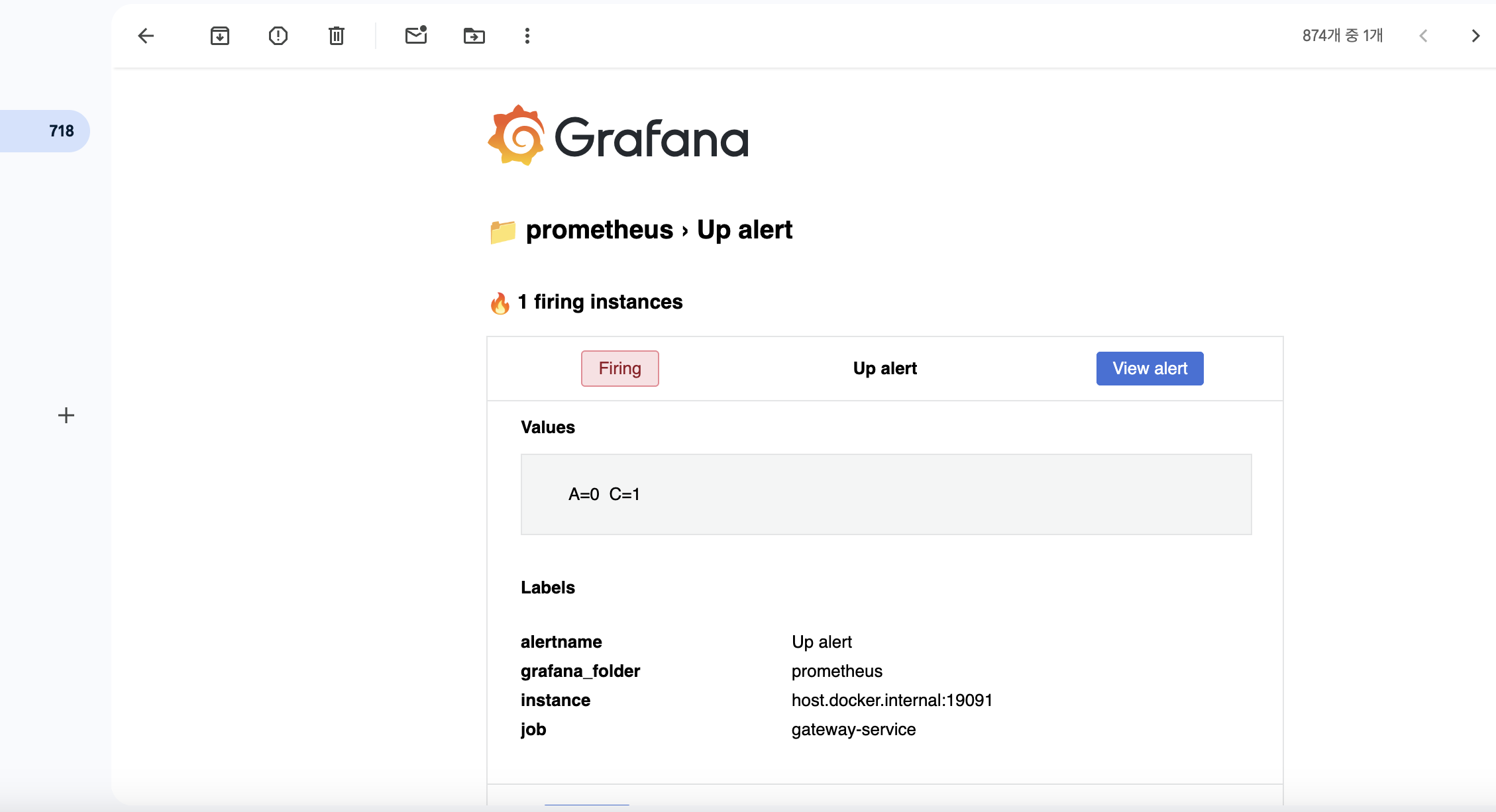Click the Firing status badge
This screenshot has height=812, width=1496.
point(619,368)
